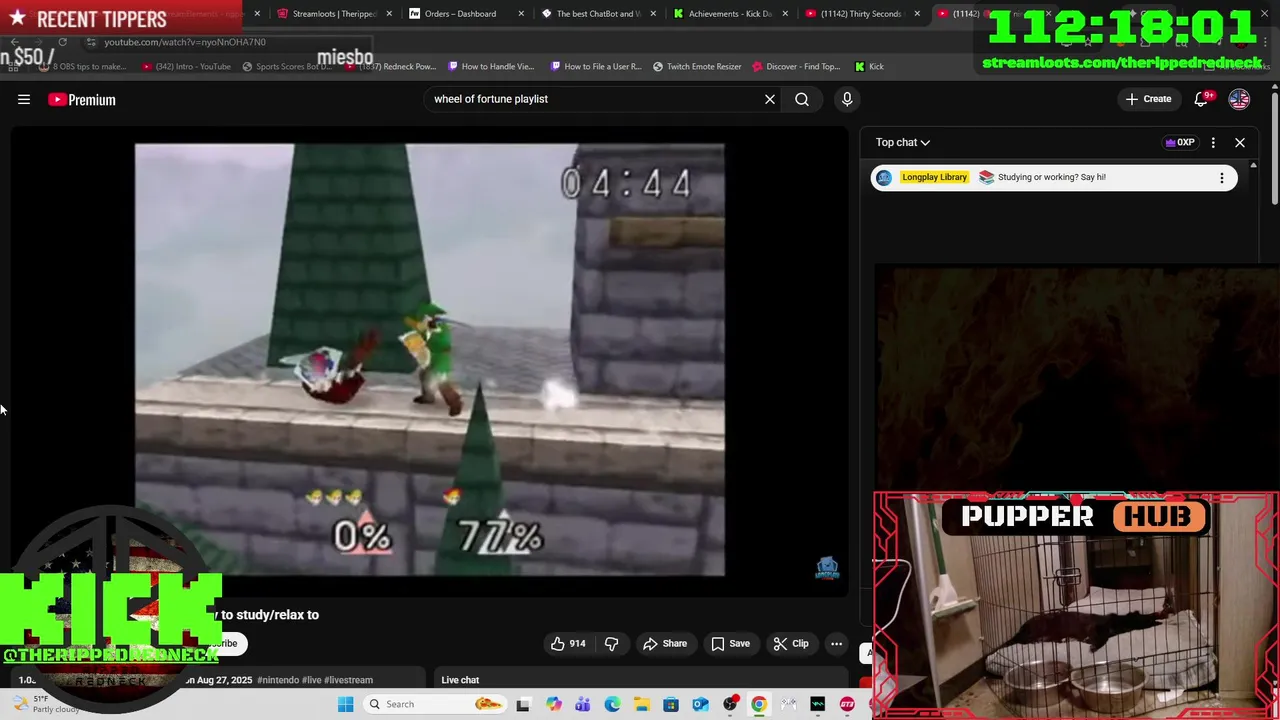Start voice search with microphone icon
The height and width of the screenshot is (720, 1280).
[847, 99]
